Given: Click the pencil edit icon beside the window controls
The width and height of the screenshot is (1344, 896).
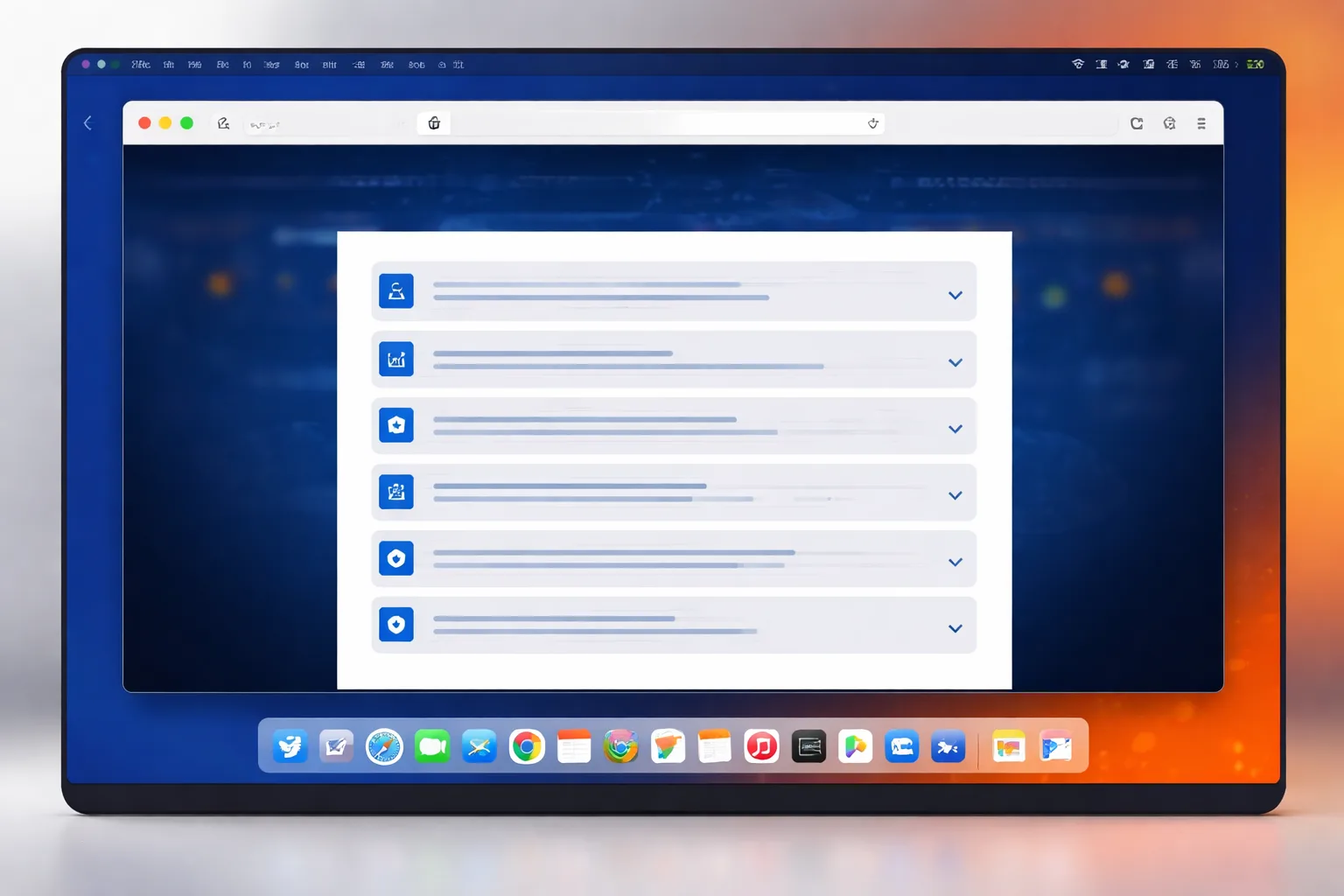Looking at the screenshot, I should (x=224, y=123).
